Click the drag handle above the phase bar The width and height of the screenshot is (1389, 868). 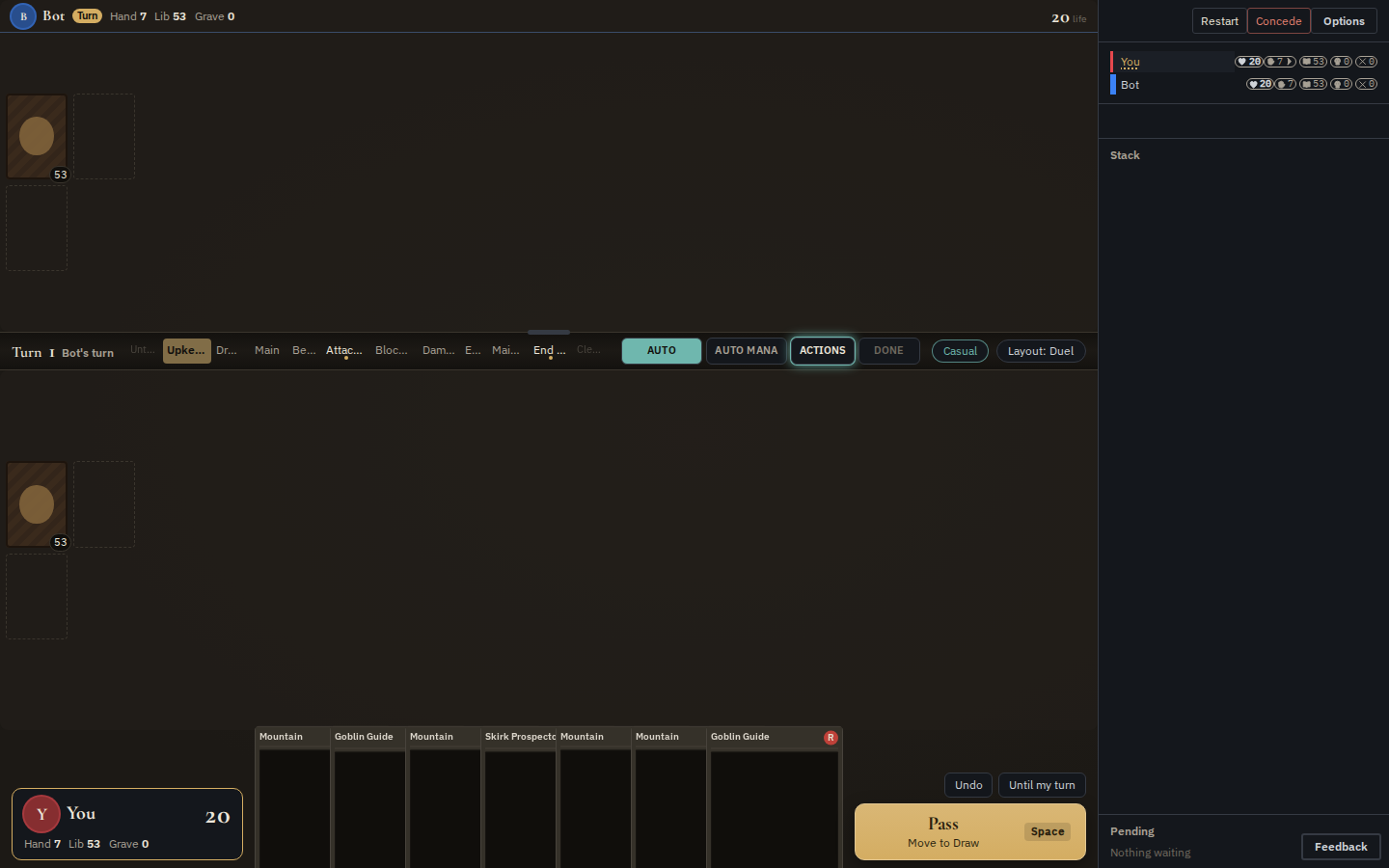pos(549,332)
